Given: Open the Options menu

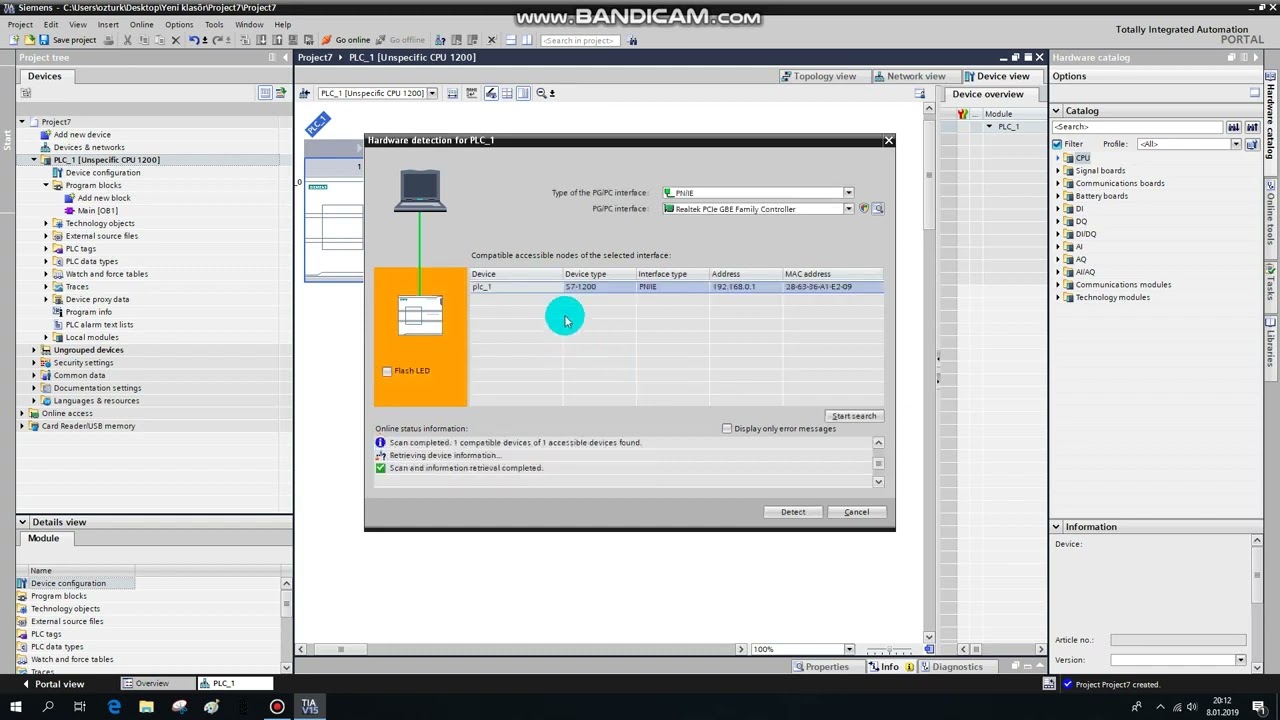Looking at the screenshot, I should tap(179, 24).
